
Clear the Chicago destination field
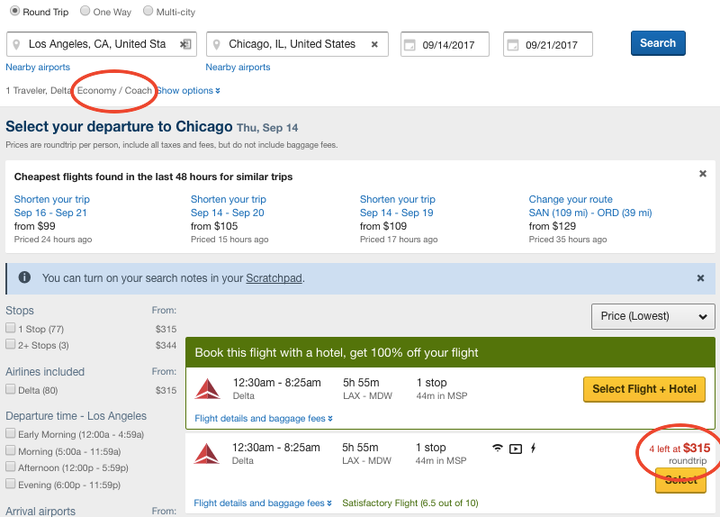click(374, 45)
